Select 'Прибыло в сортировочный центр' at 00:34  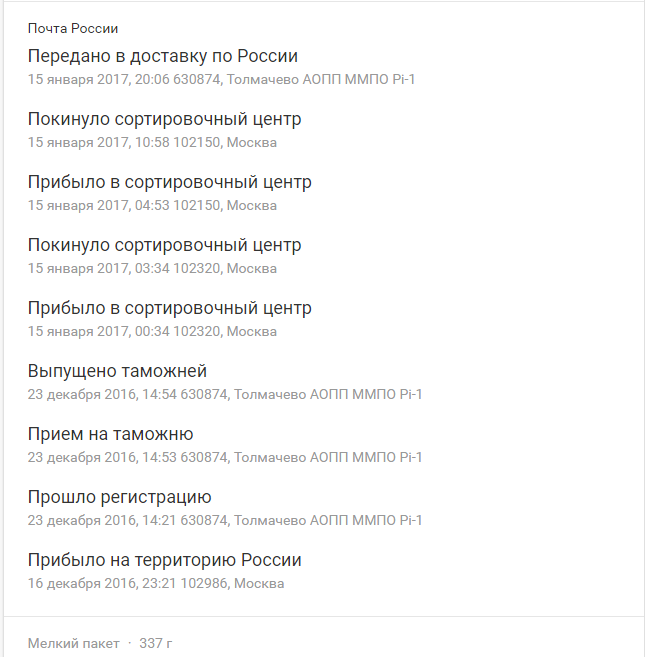click(170, 308)
